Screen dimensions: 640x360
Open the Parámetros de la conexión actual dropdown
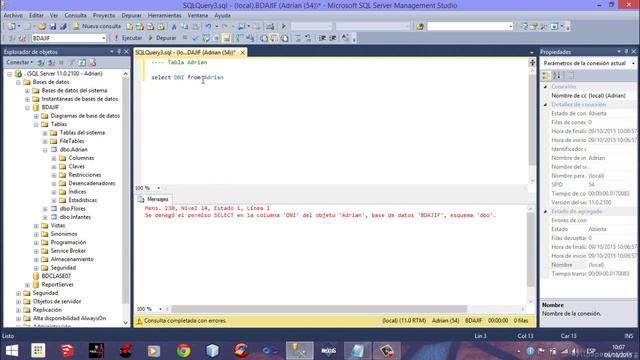[633, 63]
